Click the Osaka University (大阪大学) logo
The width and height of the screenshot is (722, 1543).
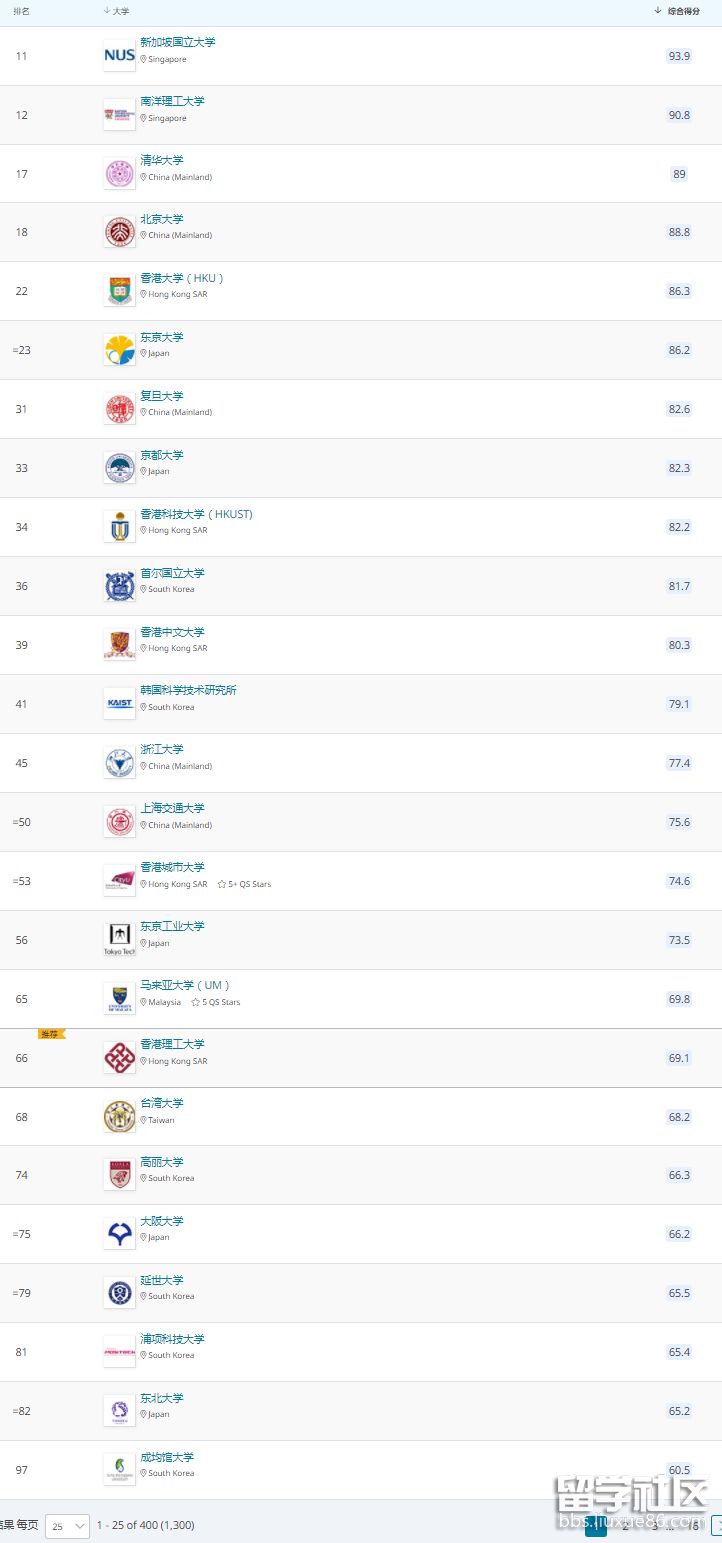(x=119, y=1234)
